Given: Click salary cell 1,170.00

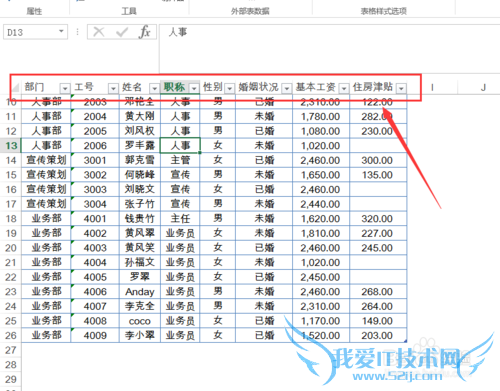Looking at the screenshot, I should (321, 321).
